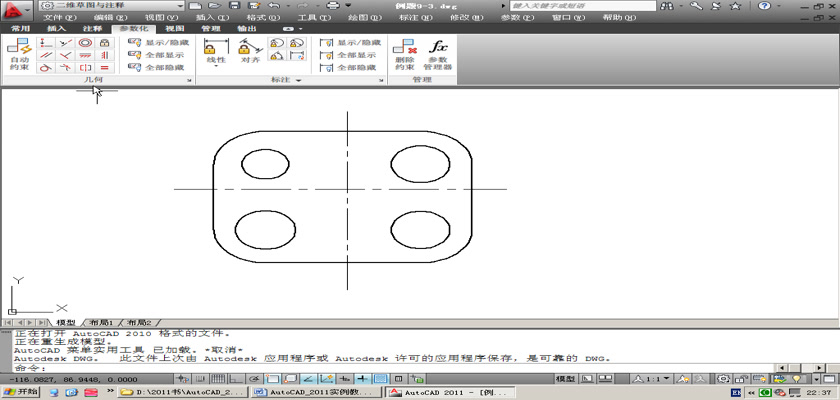The height and width of the screenshot is (400, 840).
Task: Open the 几何 panel dialog launcher arrow
Action: coord(189,80)
